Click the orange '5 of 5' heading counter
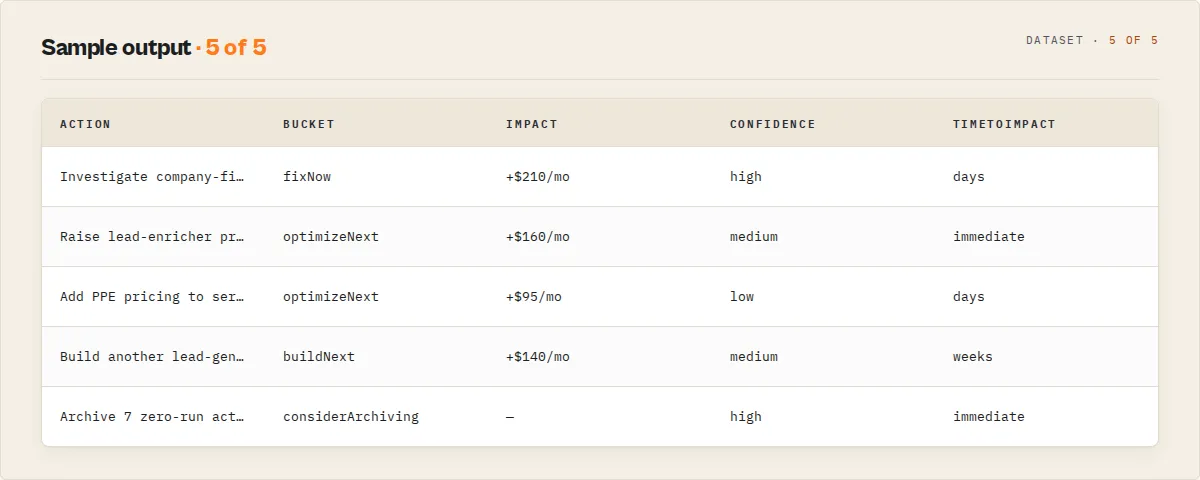Viewport: 1200px width, 480px height. point(236,47)
